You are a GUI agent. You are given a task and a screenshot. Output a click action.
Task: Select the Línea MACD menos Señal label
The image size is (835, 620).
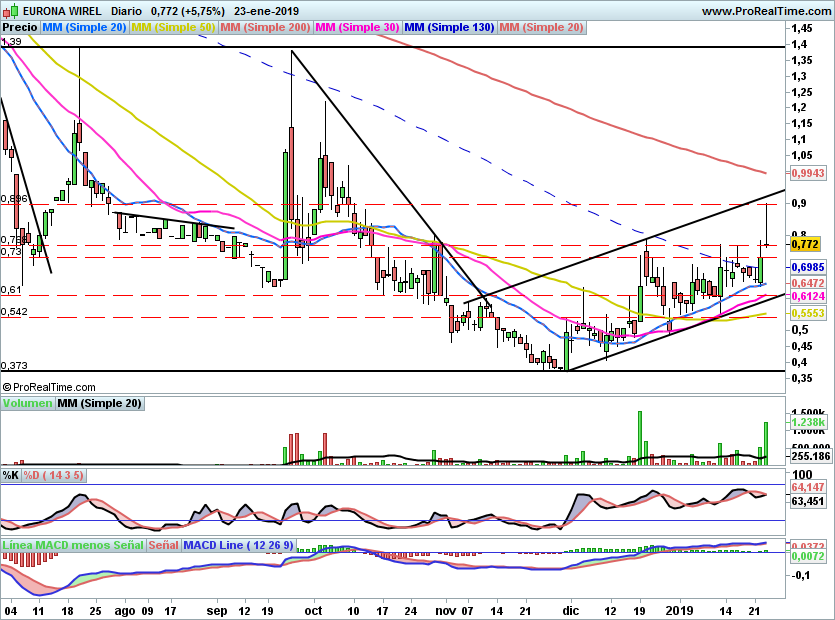(73, 546)
